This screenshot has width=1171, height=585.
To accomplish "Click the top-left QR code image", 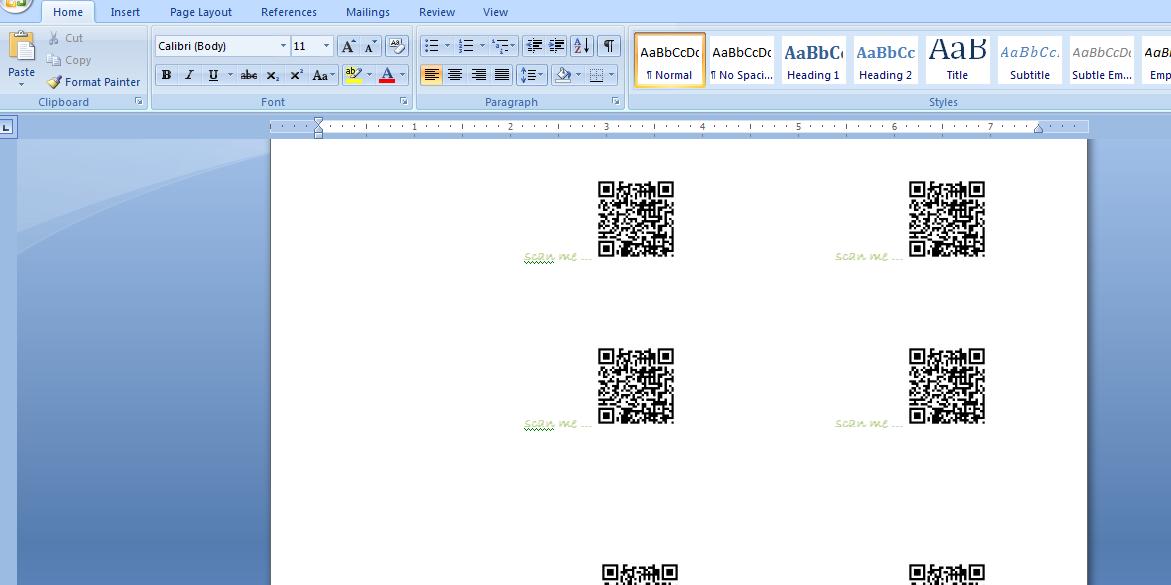I will (x=636, y=219).
